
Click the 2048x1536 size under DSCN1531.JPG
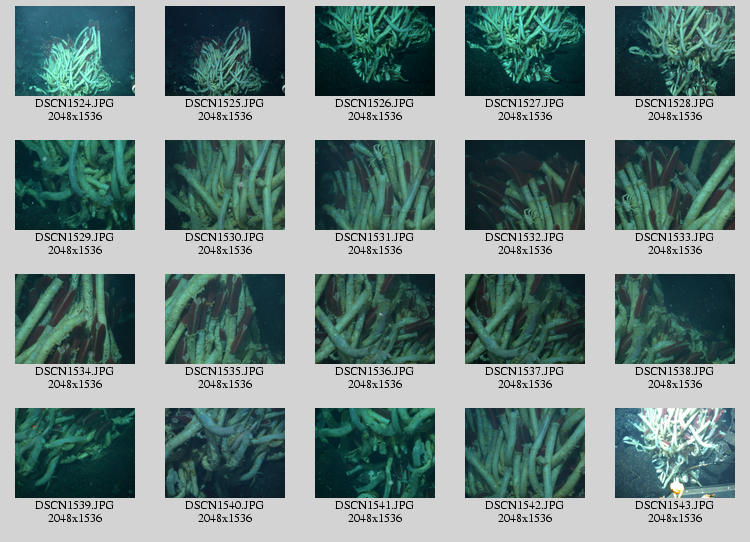pyautogui.click(x=375, y=250)
